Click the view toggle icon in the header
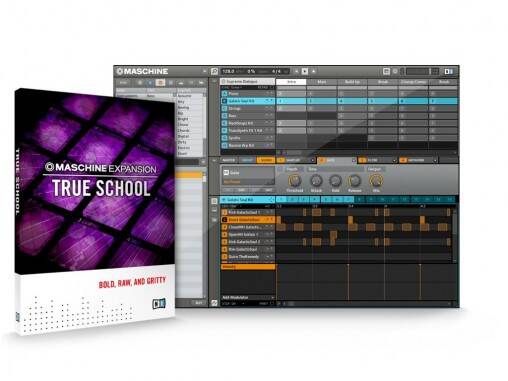Viewport: 508px width, 381px height. (386, 71)
